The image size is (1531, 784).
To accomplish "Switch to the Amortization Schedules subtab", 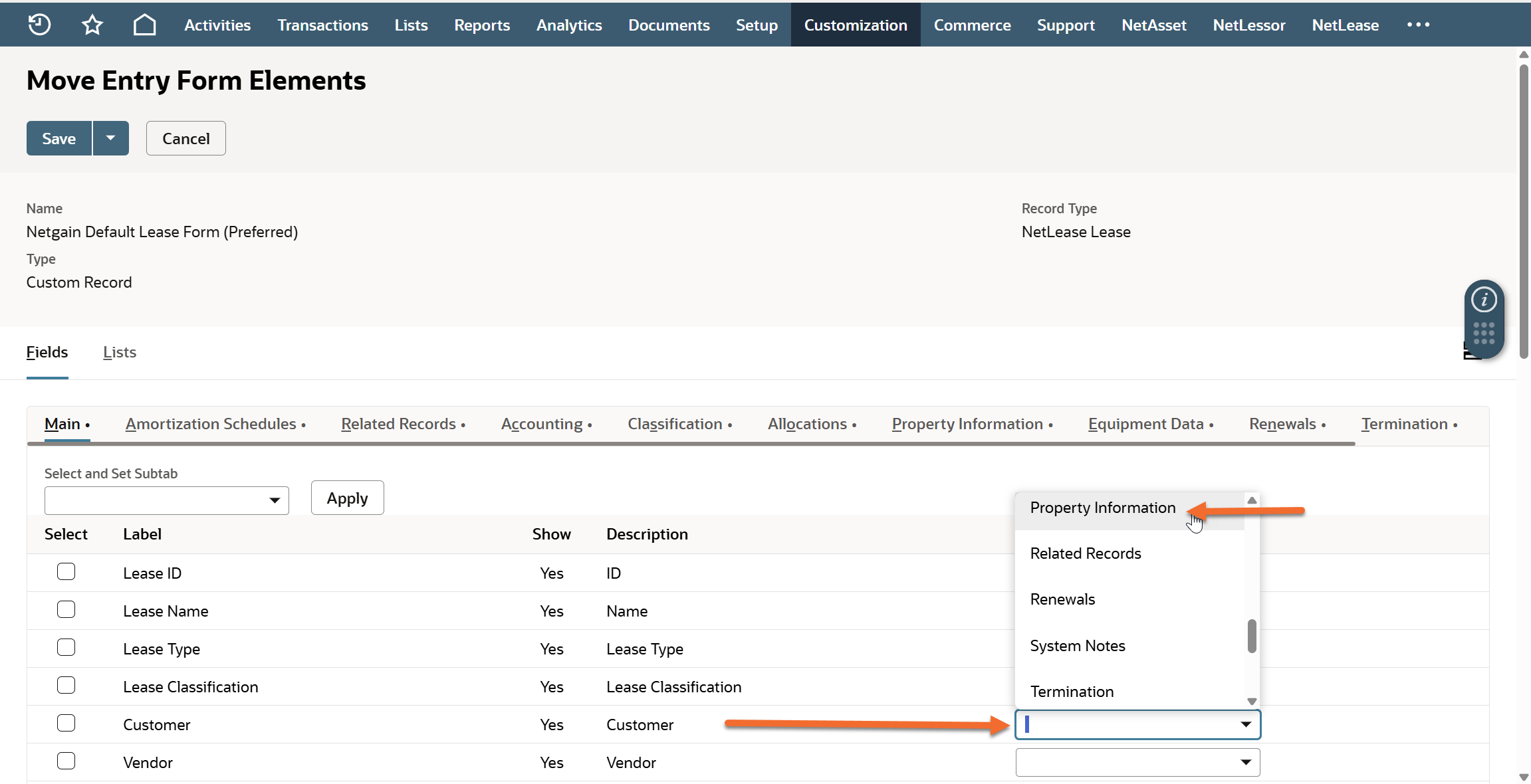I will (211, 424).
